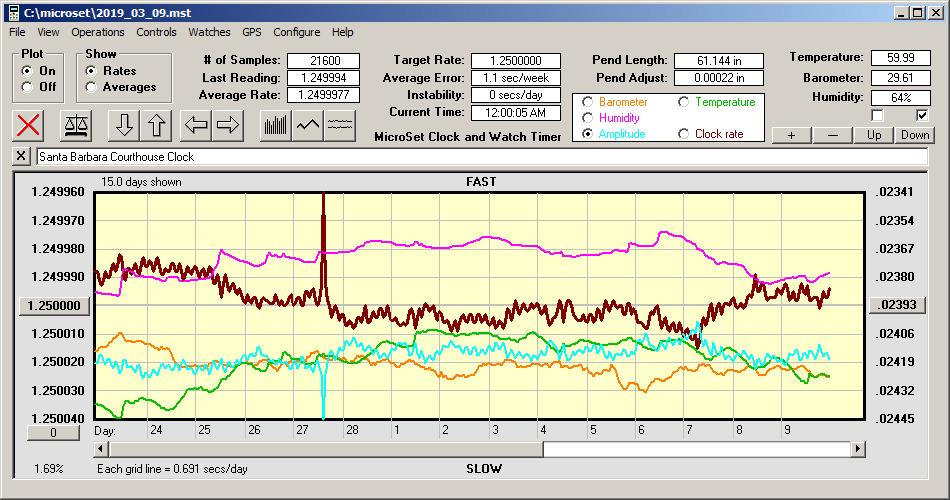
Task: Click the down arrow toolbar button
Action: 124,125
